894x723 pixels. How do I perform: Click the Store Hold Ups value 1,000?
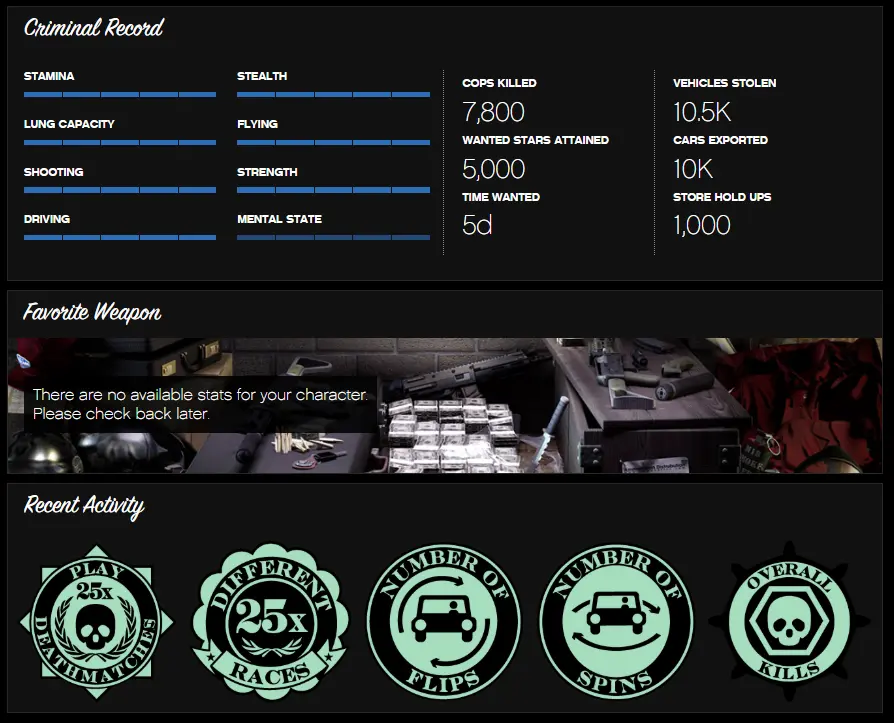(701, 225)
